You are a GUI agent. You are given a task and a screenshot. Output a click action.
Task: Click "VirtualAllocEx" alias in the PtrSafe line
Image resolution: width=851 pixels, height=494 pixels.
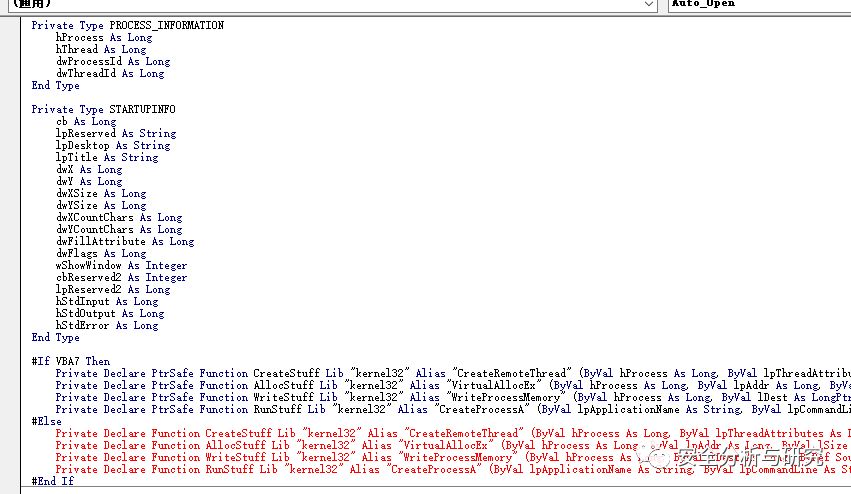coord(494,385)
